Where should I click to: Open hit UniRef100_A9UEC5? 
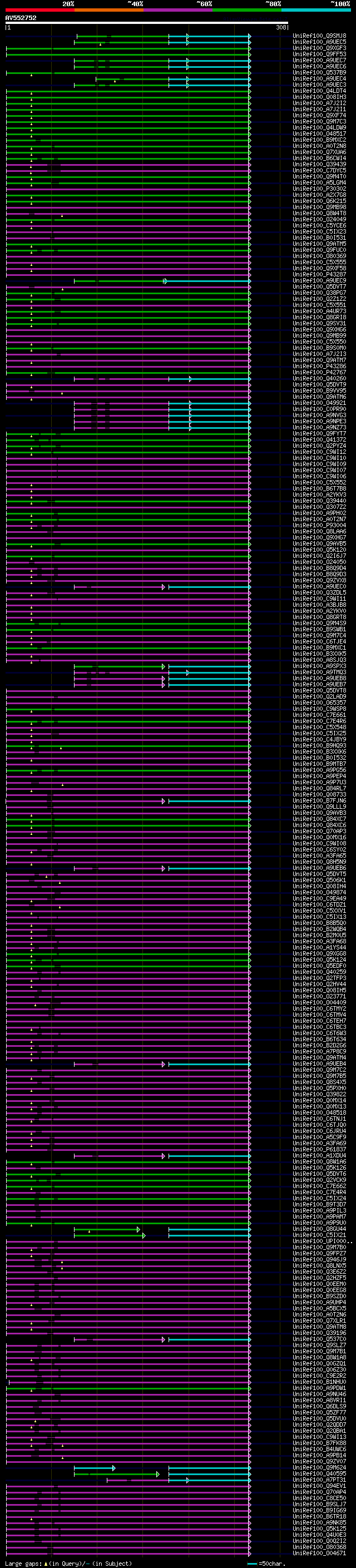coord(319,42)
